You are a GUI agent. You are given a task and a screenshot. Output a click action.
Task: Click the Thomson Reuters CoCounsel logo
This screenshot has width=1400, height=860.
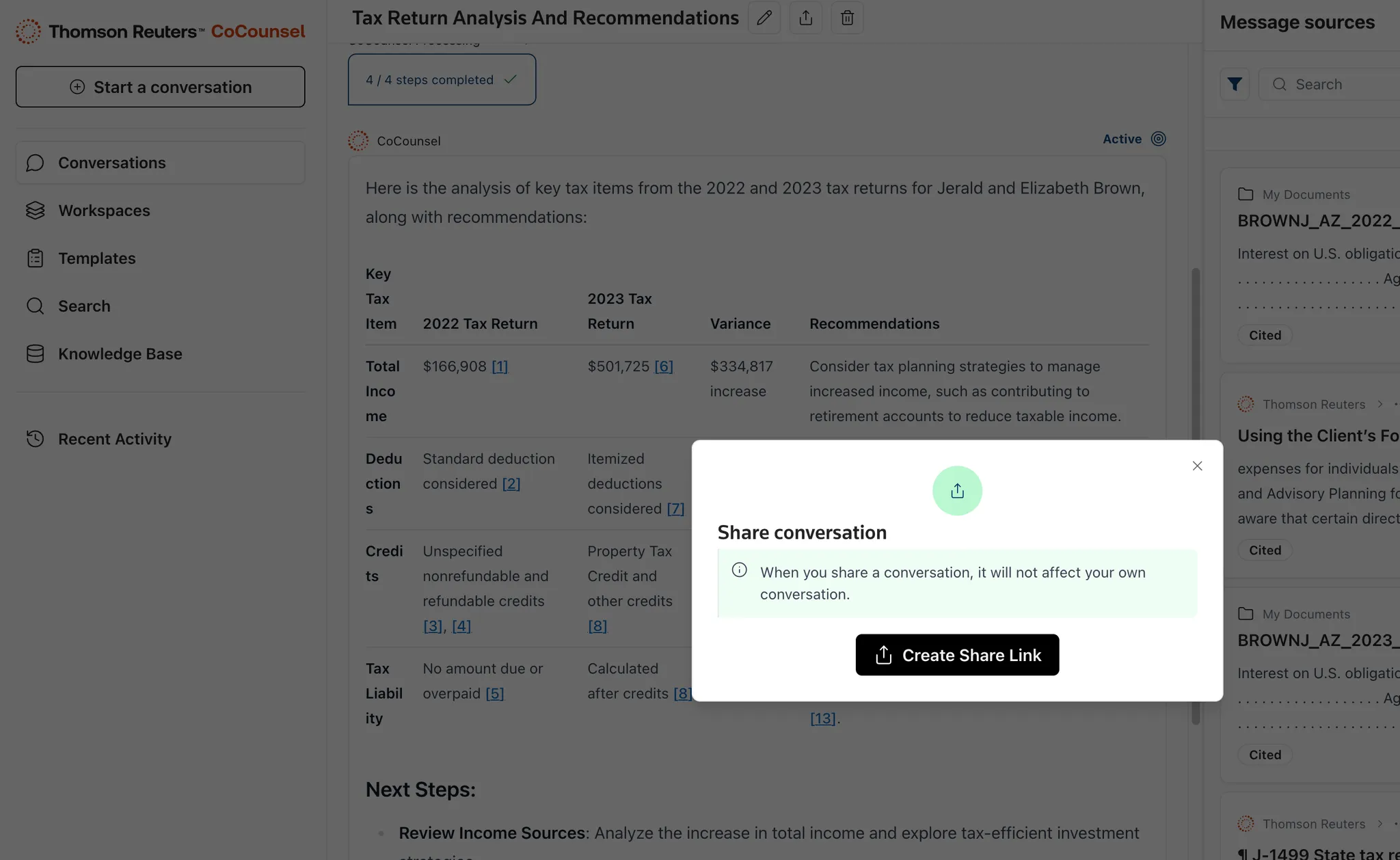coord(160,31)
